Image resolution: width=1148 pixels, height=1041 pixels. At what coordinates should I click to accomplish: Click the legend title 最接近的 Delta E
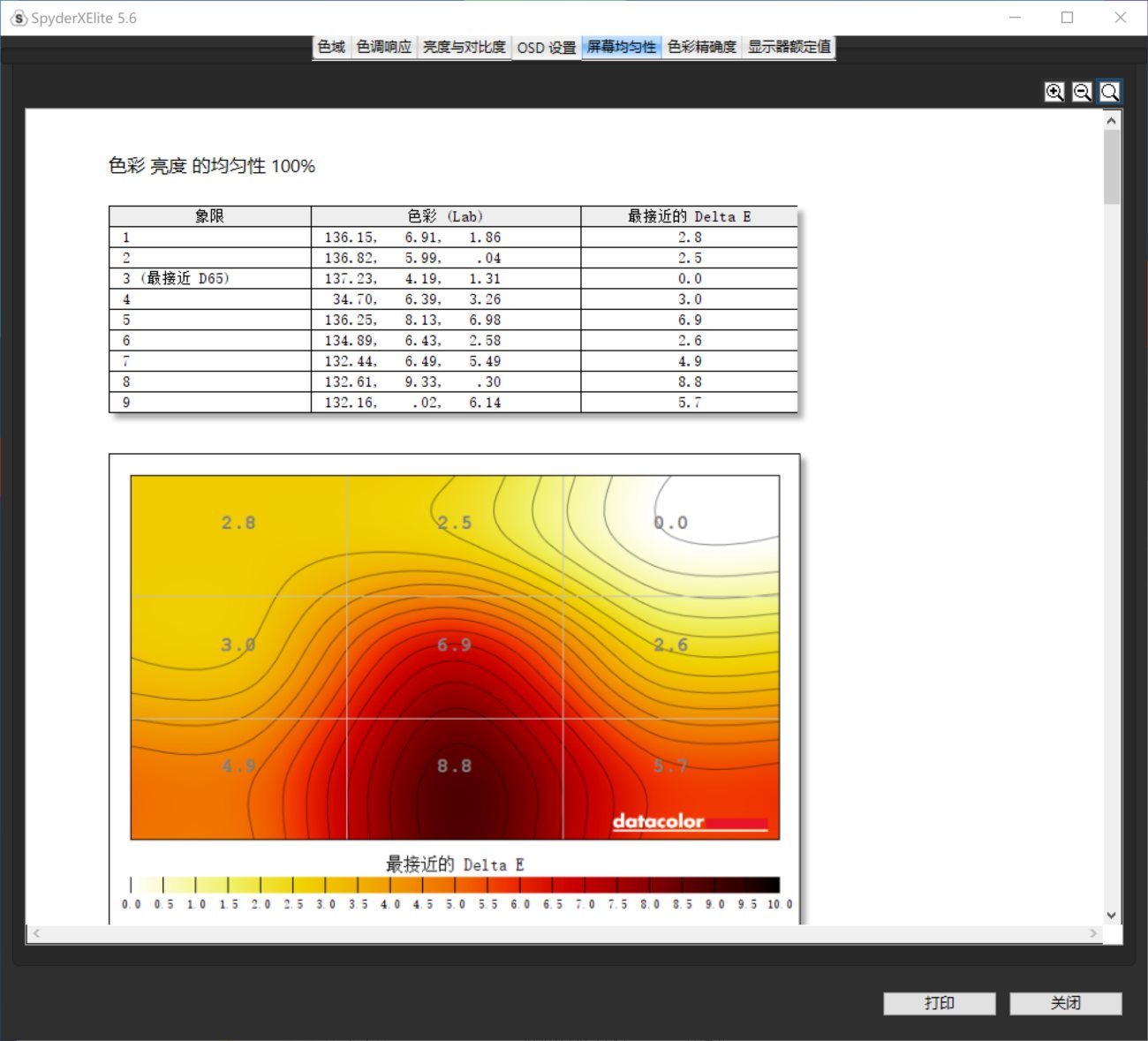click(455, 864)
